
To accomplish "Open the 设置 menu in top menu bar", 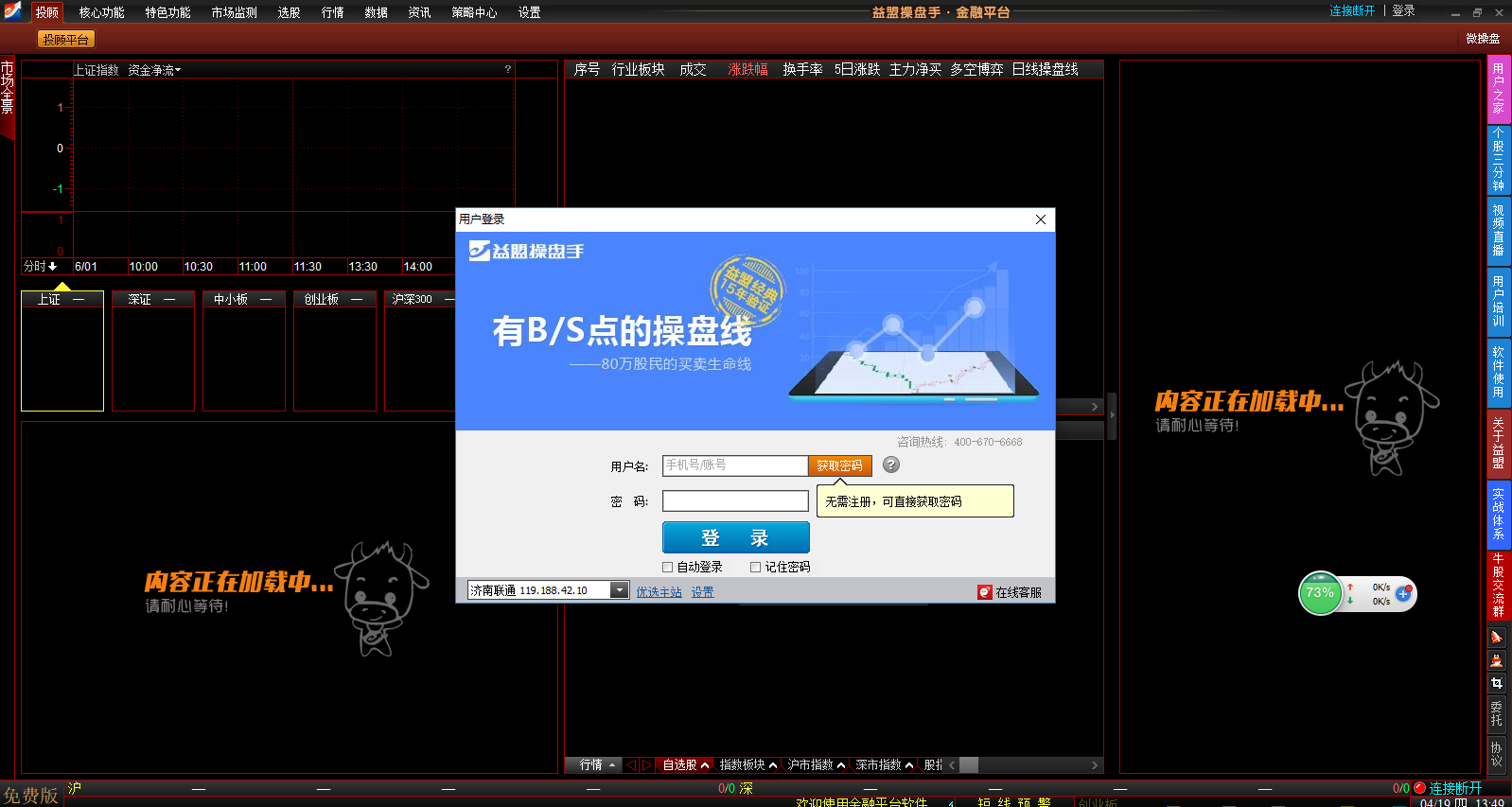I will pyautogui.click(x=529, y=12).
